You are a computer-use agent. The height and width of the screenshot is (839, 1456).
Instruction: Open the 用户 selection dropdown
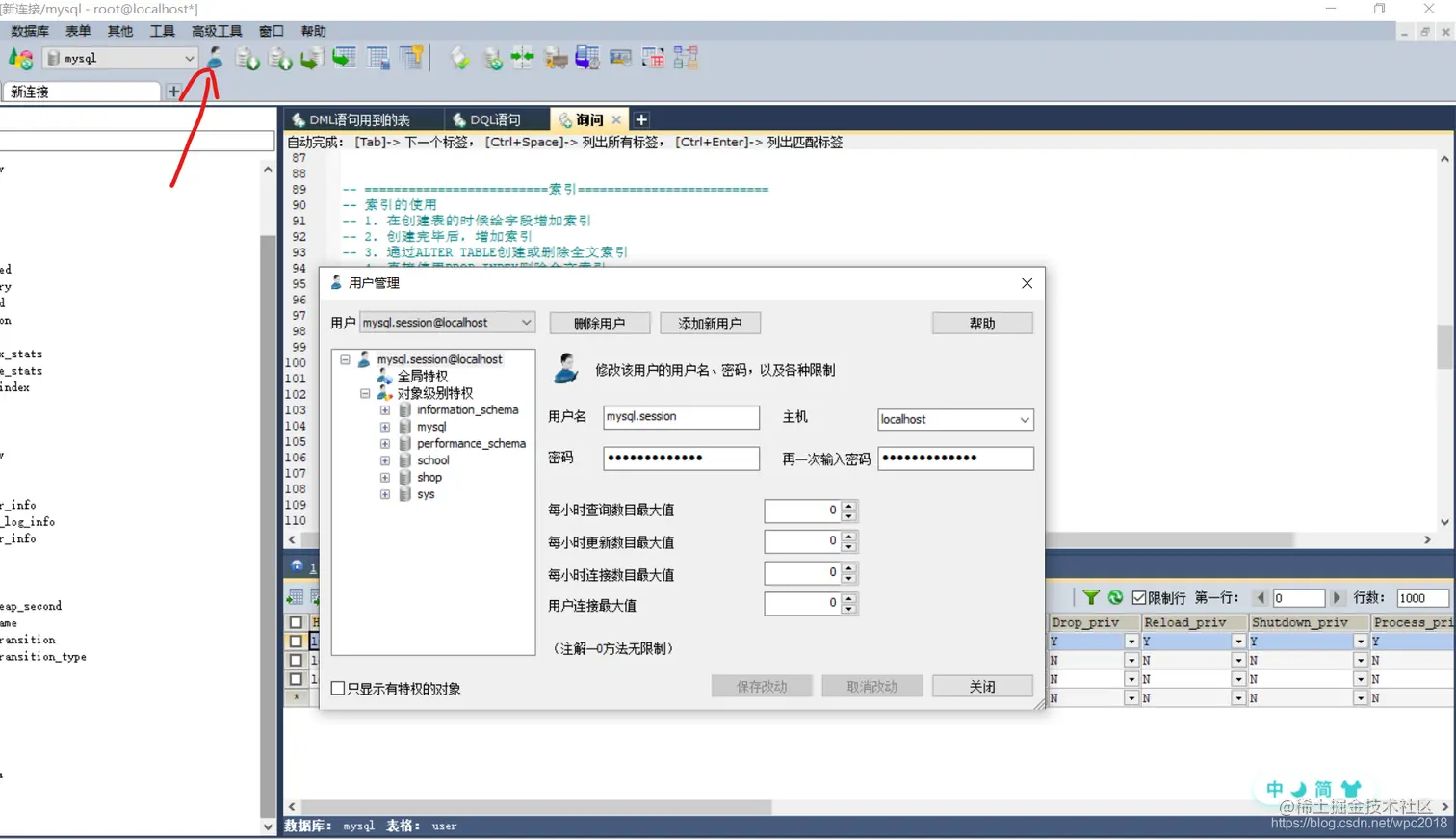tap(447, 323)
